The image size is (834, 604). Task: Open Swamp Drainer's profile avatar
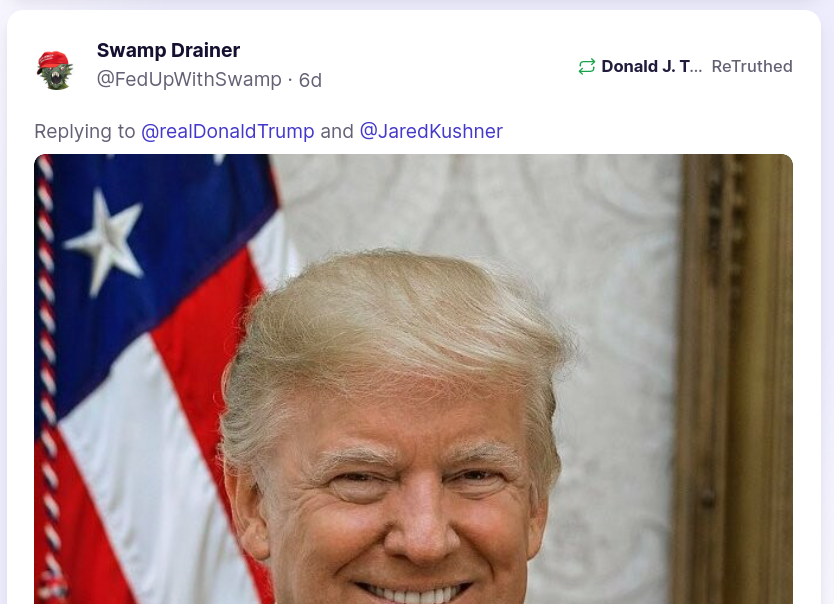(x=55, y=70)
